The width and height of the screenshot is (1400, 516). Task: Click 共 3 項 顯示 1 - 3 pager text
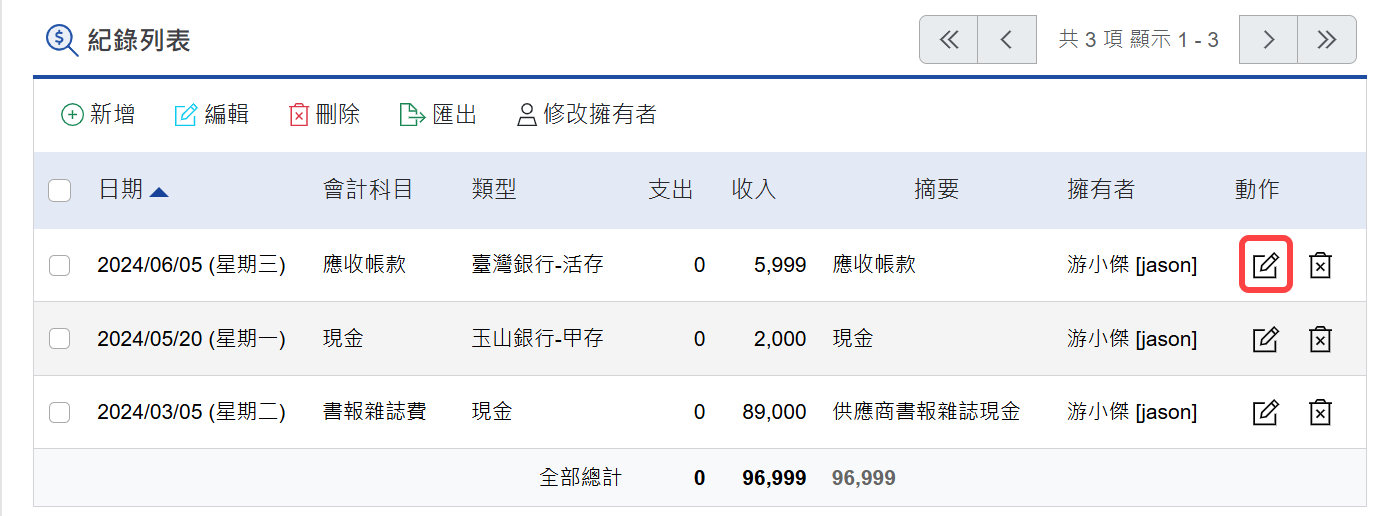point(1138,40)
